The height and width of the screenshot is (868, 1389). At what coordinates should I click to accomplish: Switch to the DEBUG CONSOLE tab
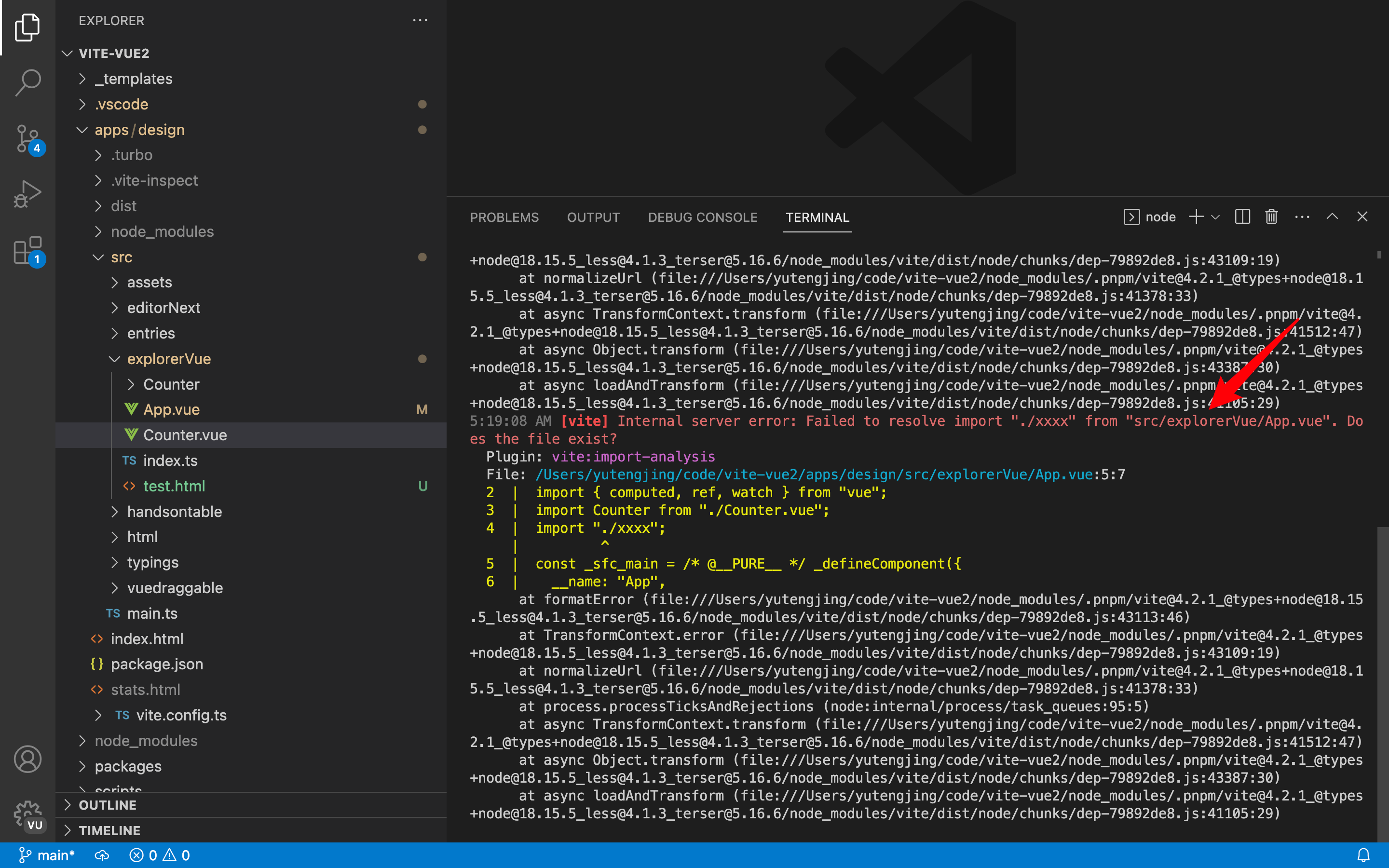coord(703,217)
